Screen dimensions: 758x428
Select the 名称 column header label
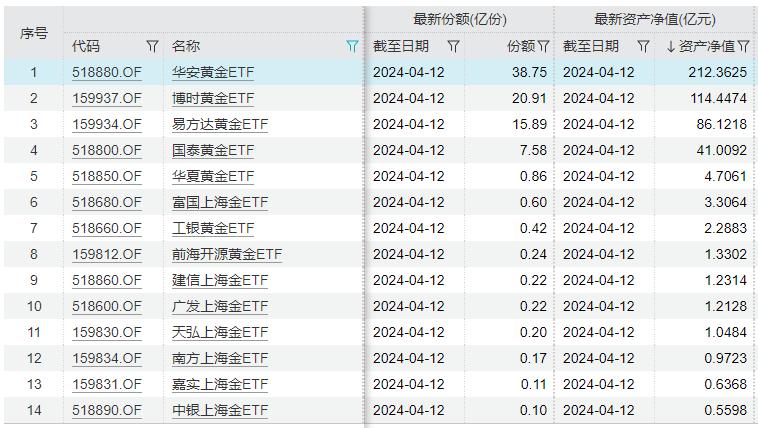186,46
